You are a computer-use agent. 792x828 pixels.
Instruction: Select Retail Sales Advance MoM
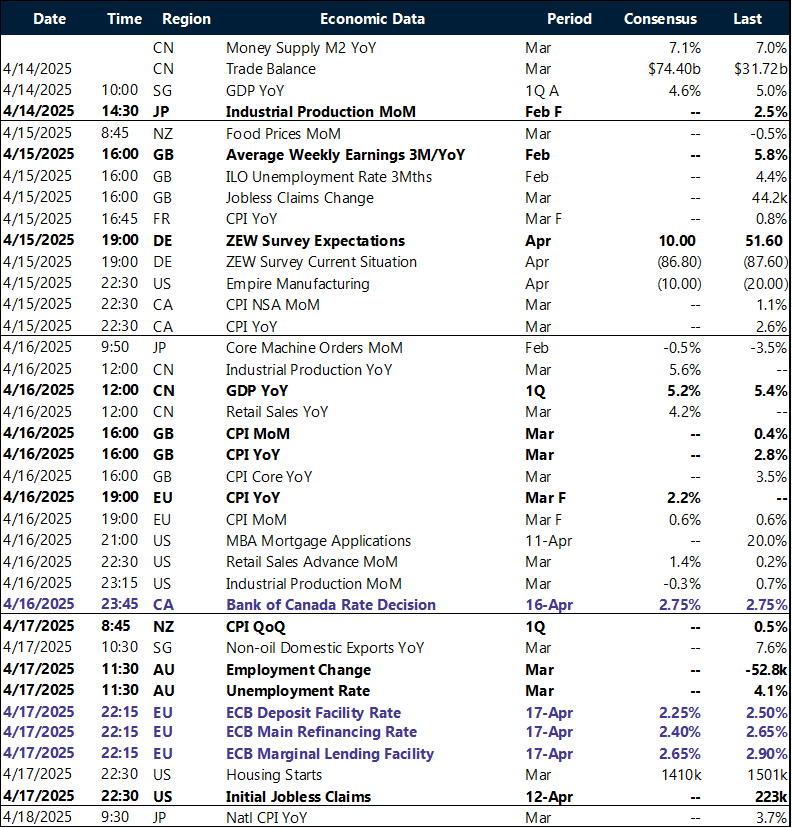click(x=312, y=562)
